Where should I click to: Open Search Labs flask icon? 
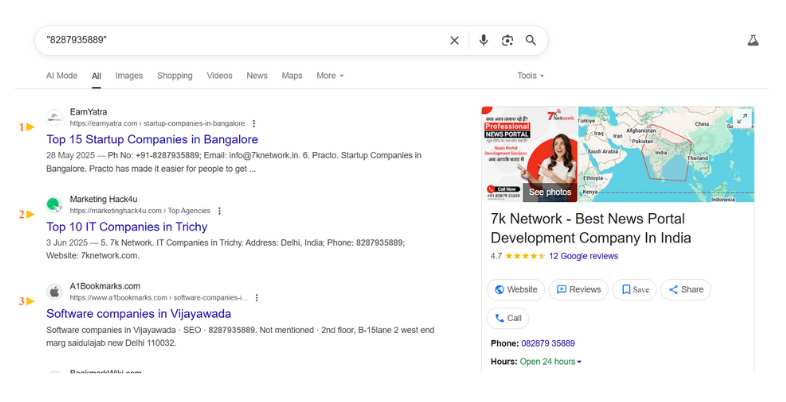753,41
